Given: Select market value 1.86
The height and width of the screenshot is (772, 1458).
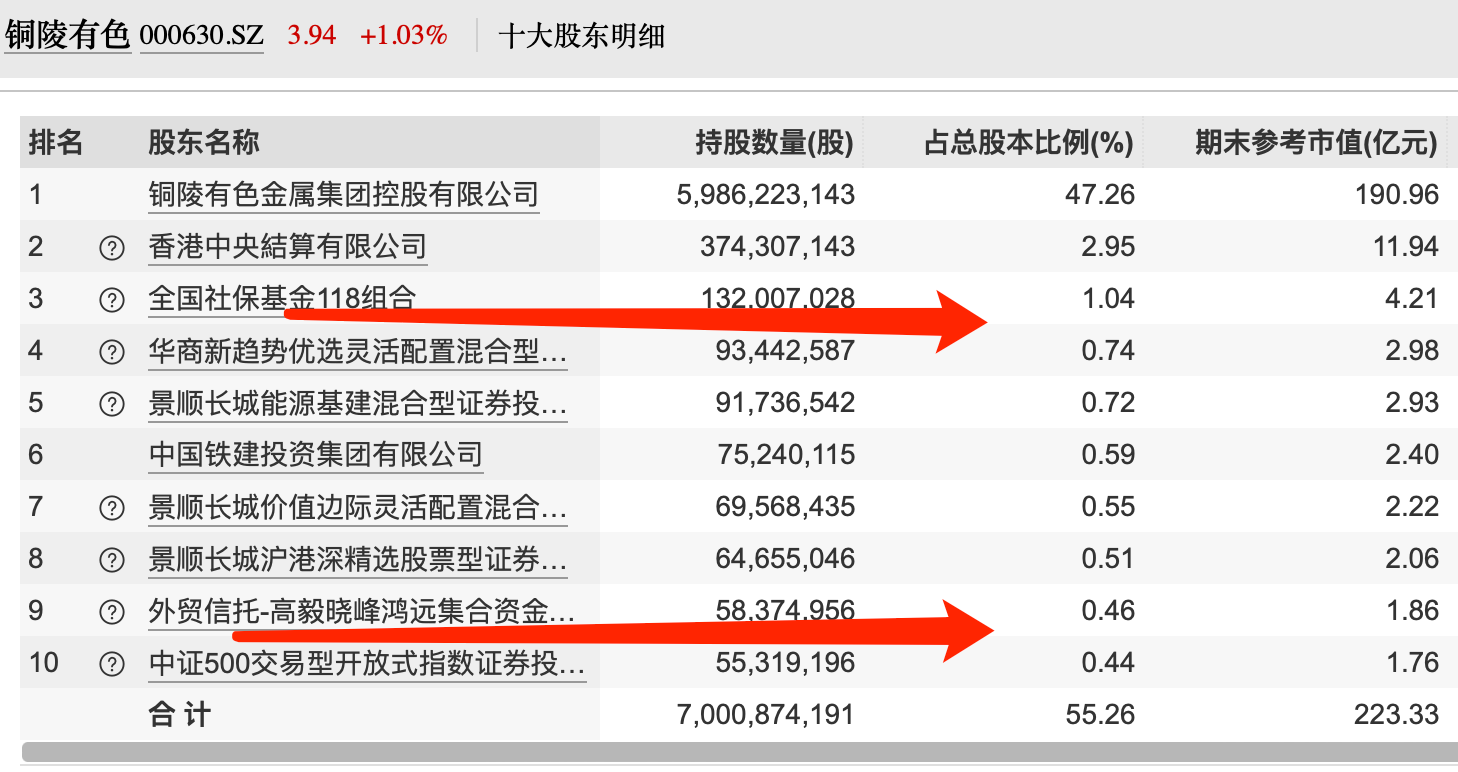Looking at the screenshot, I should [1412, 610].
